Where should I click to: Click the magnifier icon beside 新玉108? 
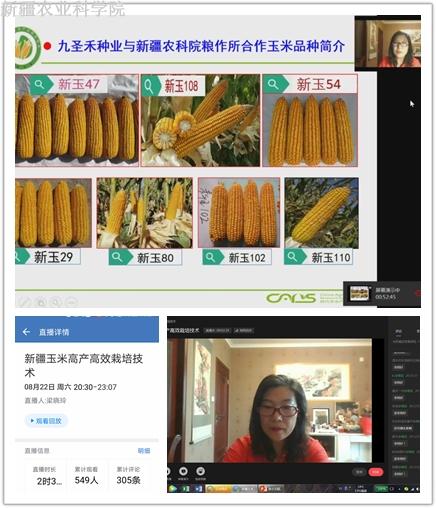click(148, 86)
